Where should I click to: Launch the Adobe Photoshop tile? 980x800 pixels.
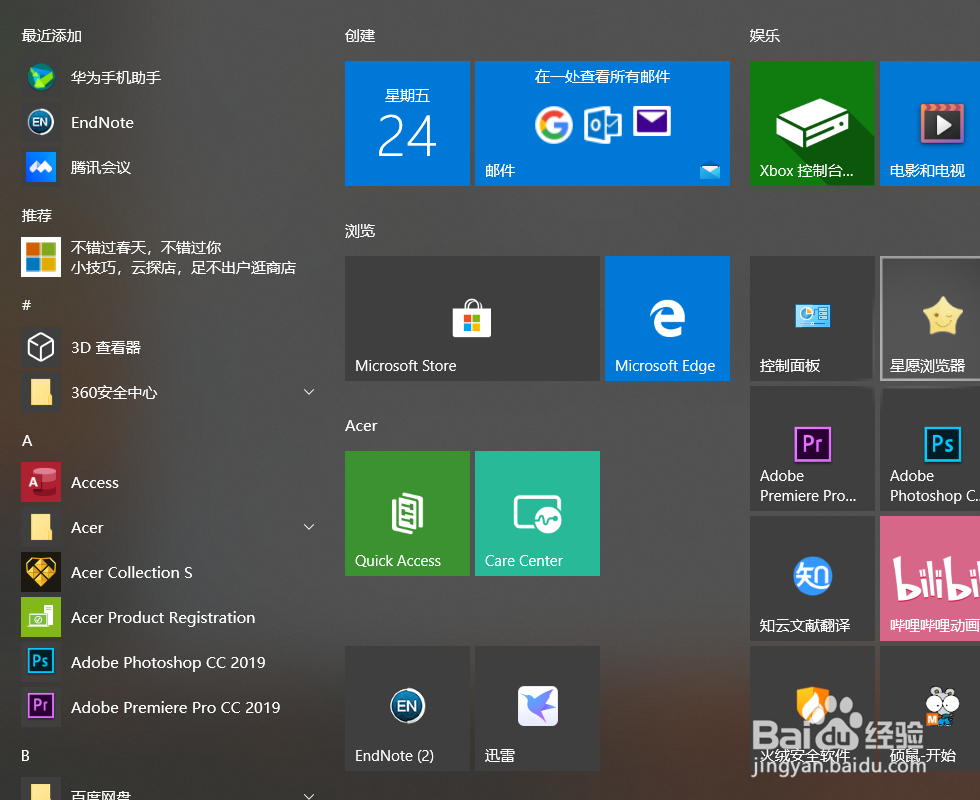(930, 448)
